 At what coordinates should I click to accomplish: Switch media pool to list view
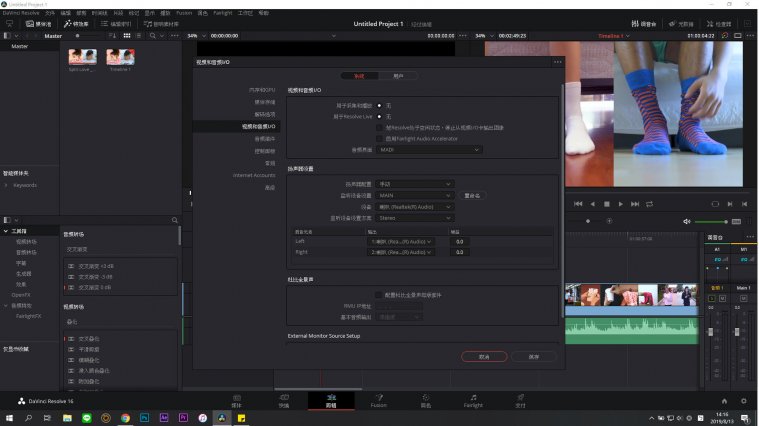(x=139, y=36)
